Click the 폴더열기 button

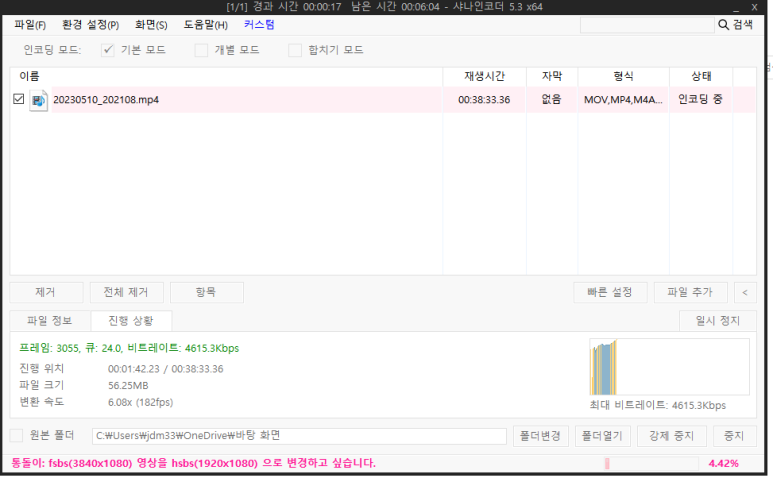click(x=602, y=436)
